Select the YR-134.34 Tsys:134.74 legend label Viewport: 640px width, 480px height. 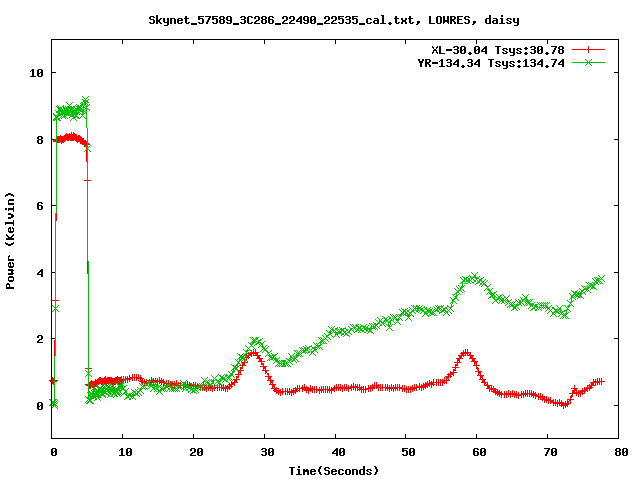click(x=491, y=63)
